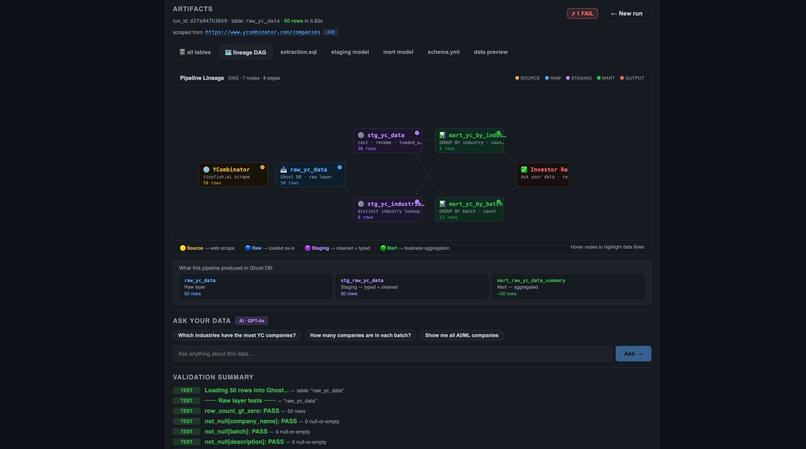Ask "Which industries have the most YC companies?"
The height and width of the screenshot is (449, 806).
pos(236,335)
